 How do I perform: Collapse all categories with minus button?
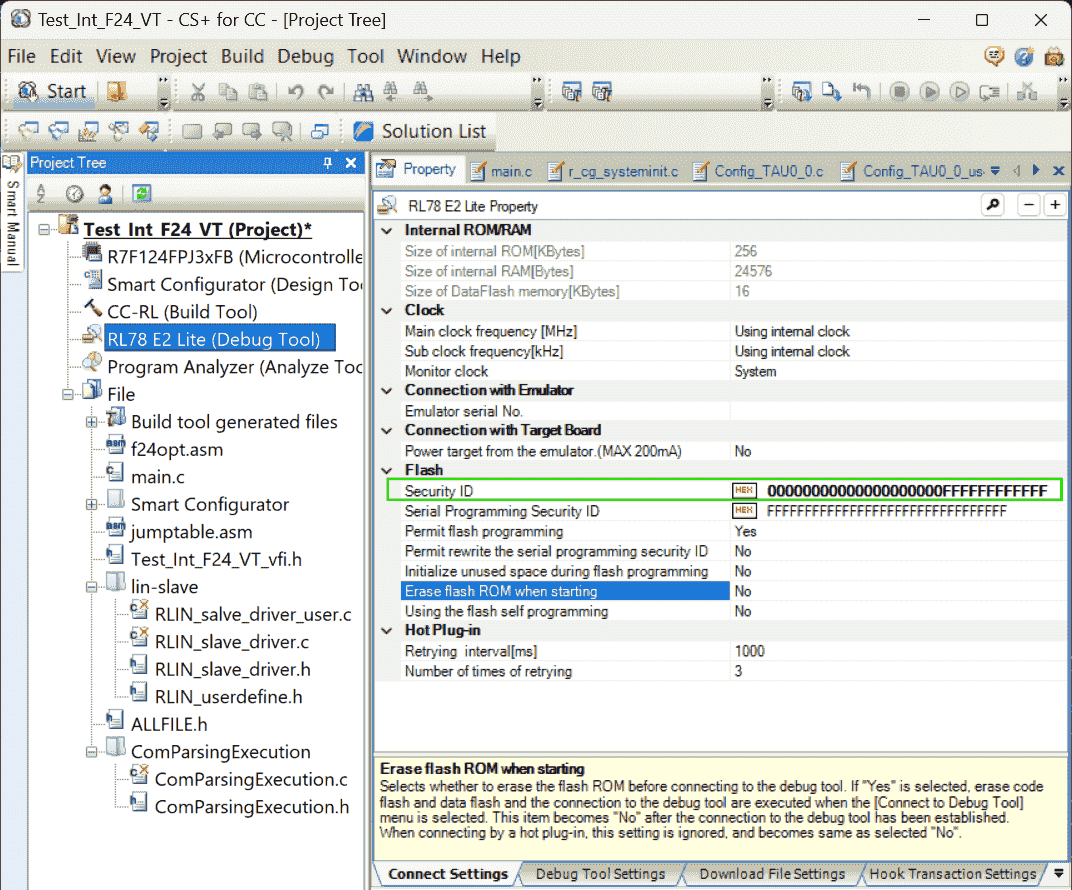coord(1029,205)
